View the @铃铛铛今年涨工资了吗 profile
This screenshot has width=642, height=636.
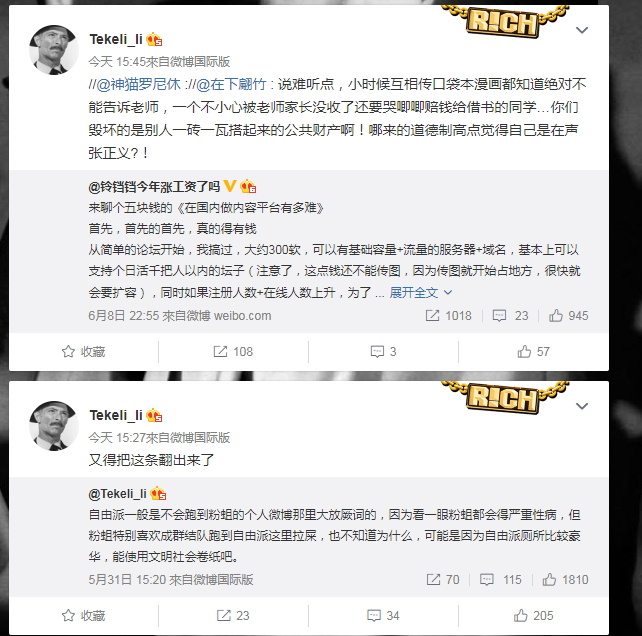click(x=154, y=187)
